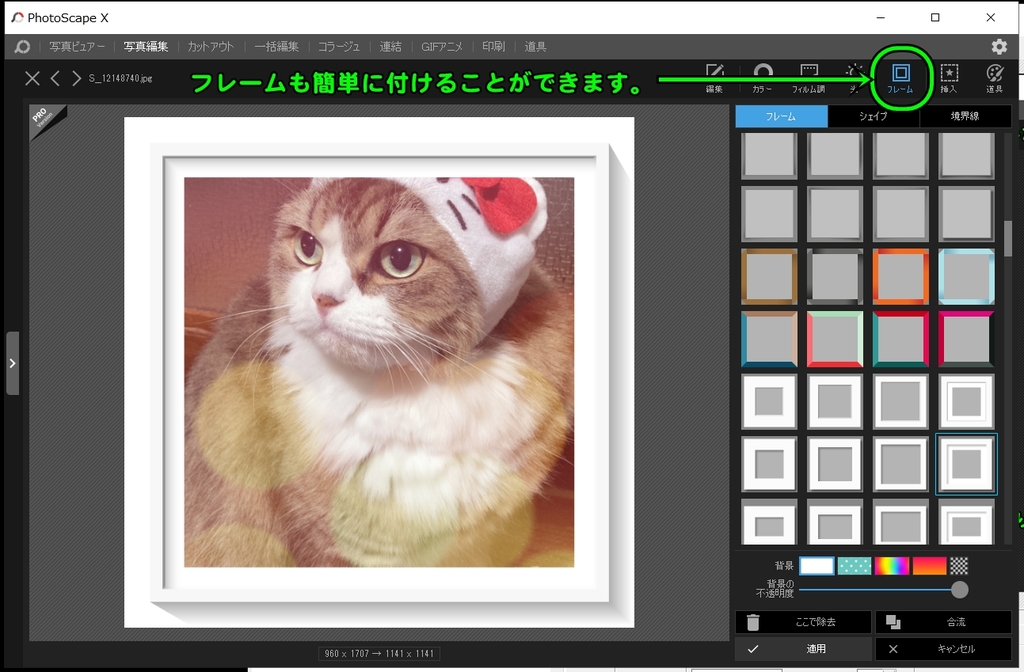Open the Tools (道具) palette icon

[x=995, y=78]
